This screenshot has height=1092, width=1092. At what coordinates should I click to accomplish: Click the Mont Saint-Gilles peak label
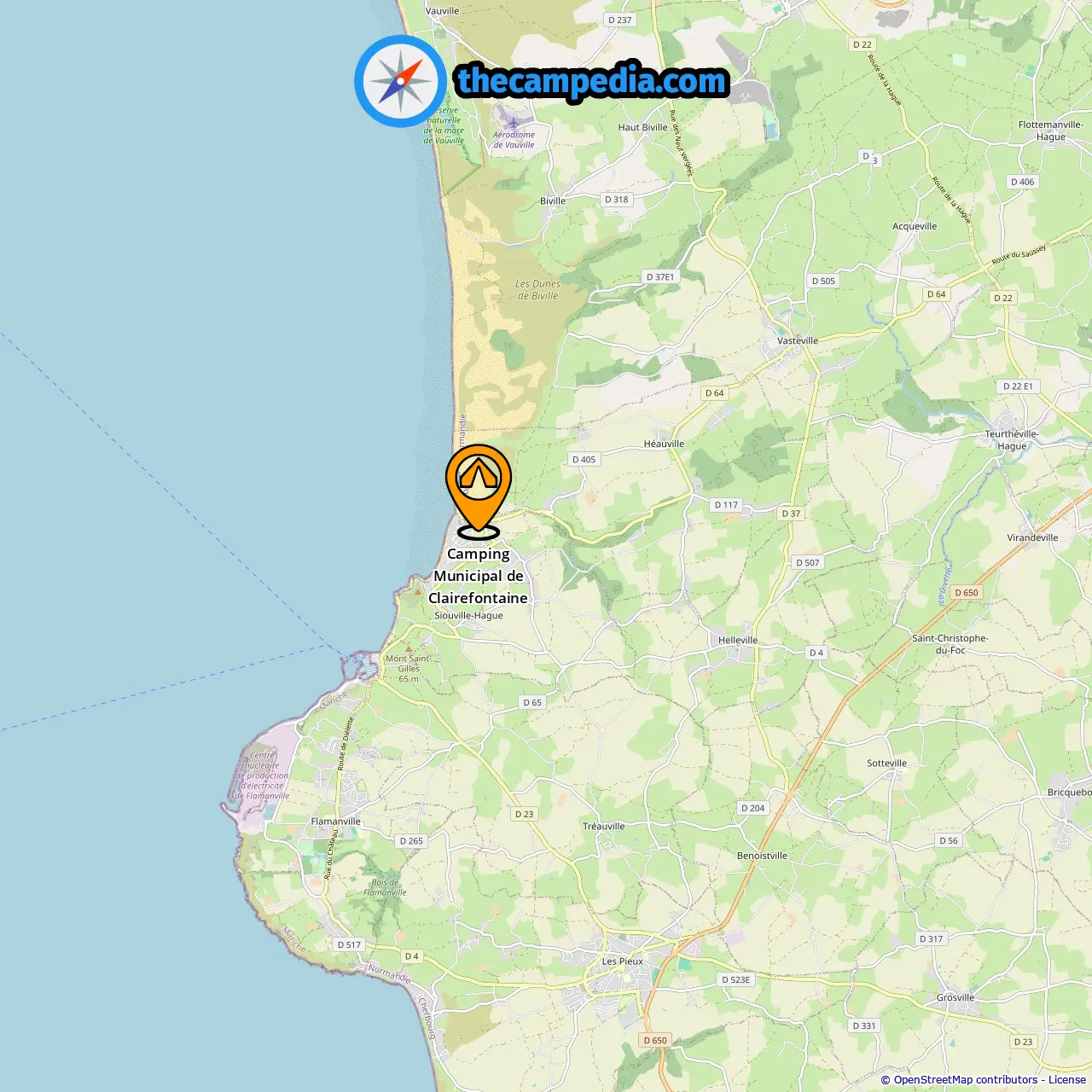(x=409, y=668)
